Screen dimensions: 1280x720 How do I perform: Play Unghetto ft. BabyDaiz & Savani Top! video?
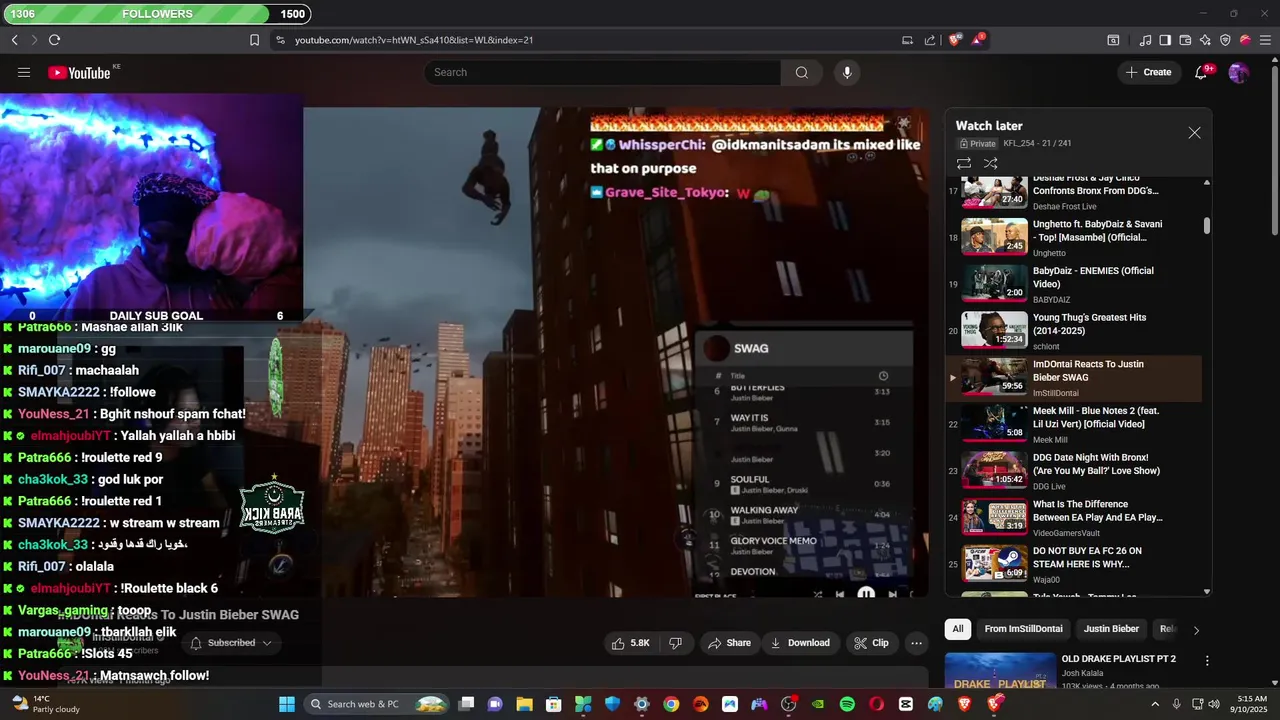[x=1075, y=237]
